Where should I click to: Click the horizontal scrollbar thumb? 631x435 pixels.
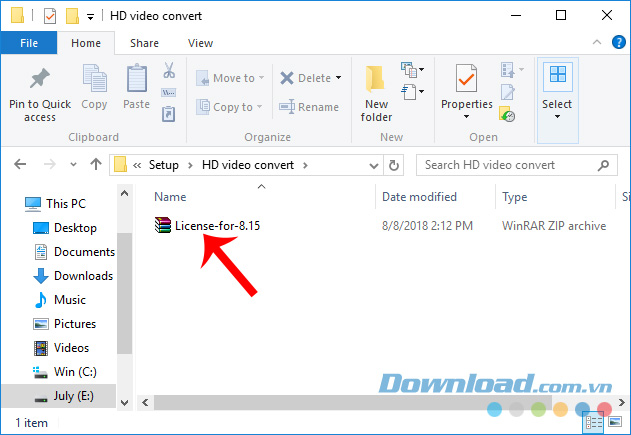point(353,402)
